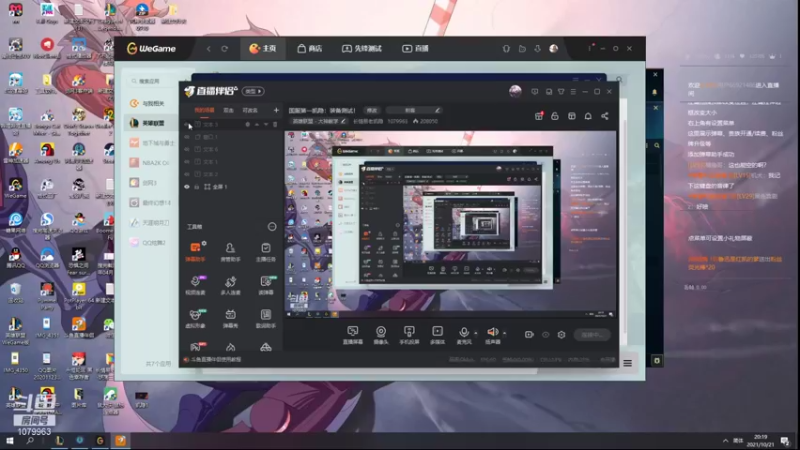Toggle visibility of 文本 1 source
This screenshot has width=800, height=450.
(187, 162)
